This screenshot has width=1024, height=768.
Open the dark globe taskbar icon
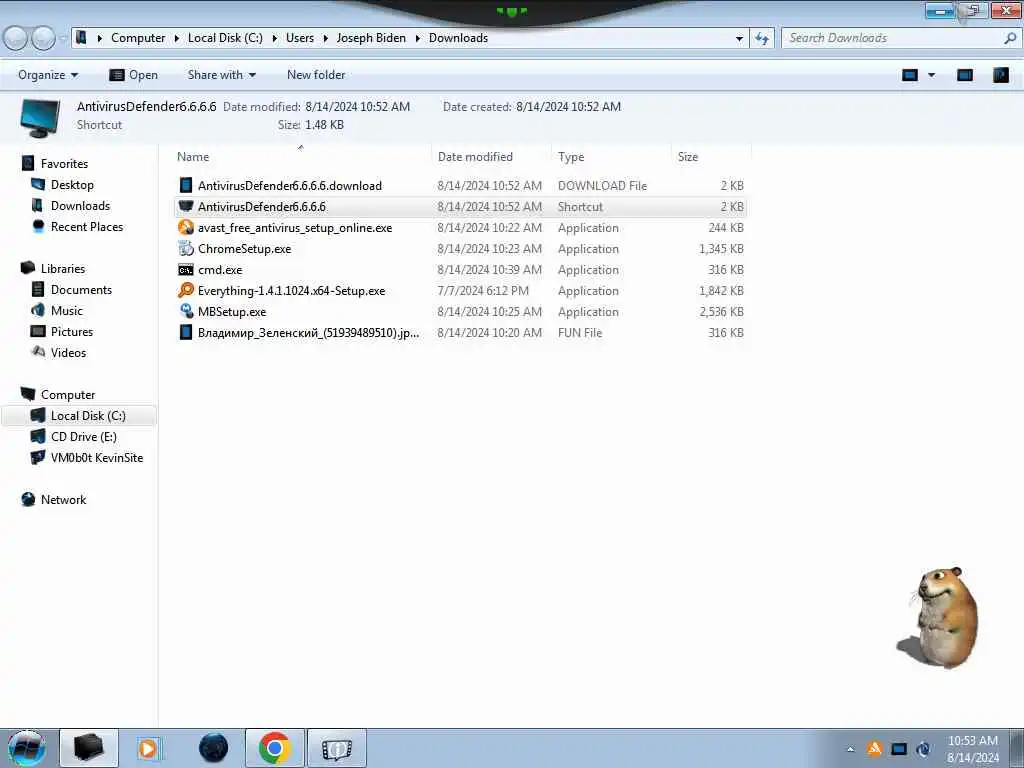[214, 748]
